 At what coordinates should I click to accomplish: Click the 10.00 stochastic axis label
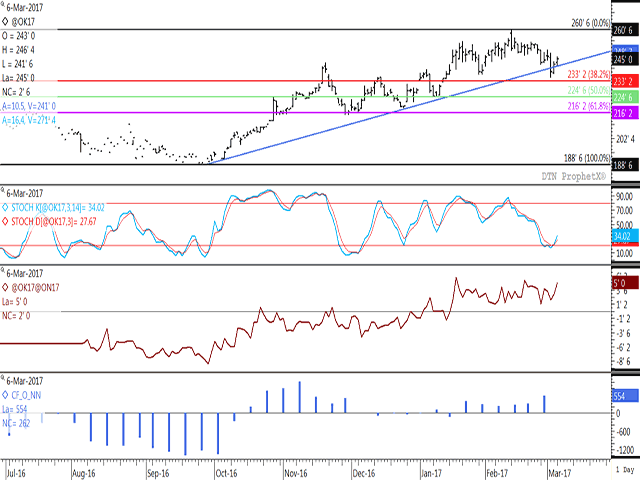coord(625,253)
